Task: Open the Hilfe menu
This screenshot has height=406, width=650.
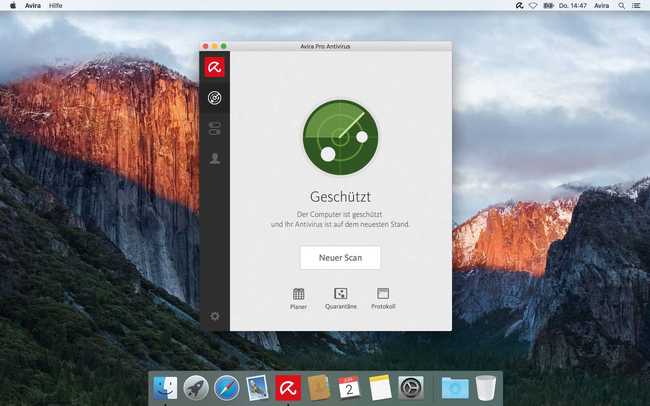Action: pyautogui.click(x=56, y=5)
